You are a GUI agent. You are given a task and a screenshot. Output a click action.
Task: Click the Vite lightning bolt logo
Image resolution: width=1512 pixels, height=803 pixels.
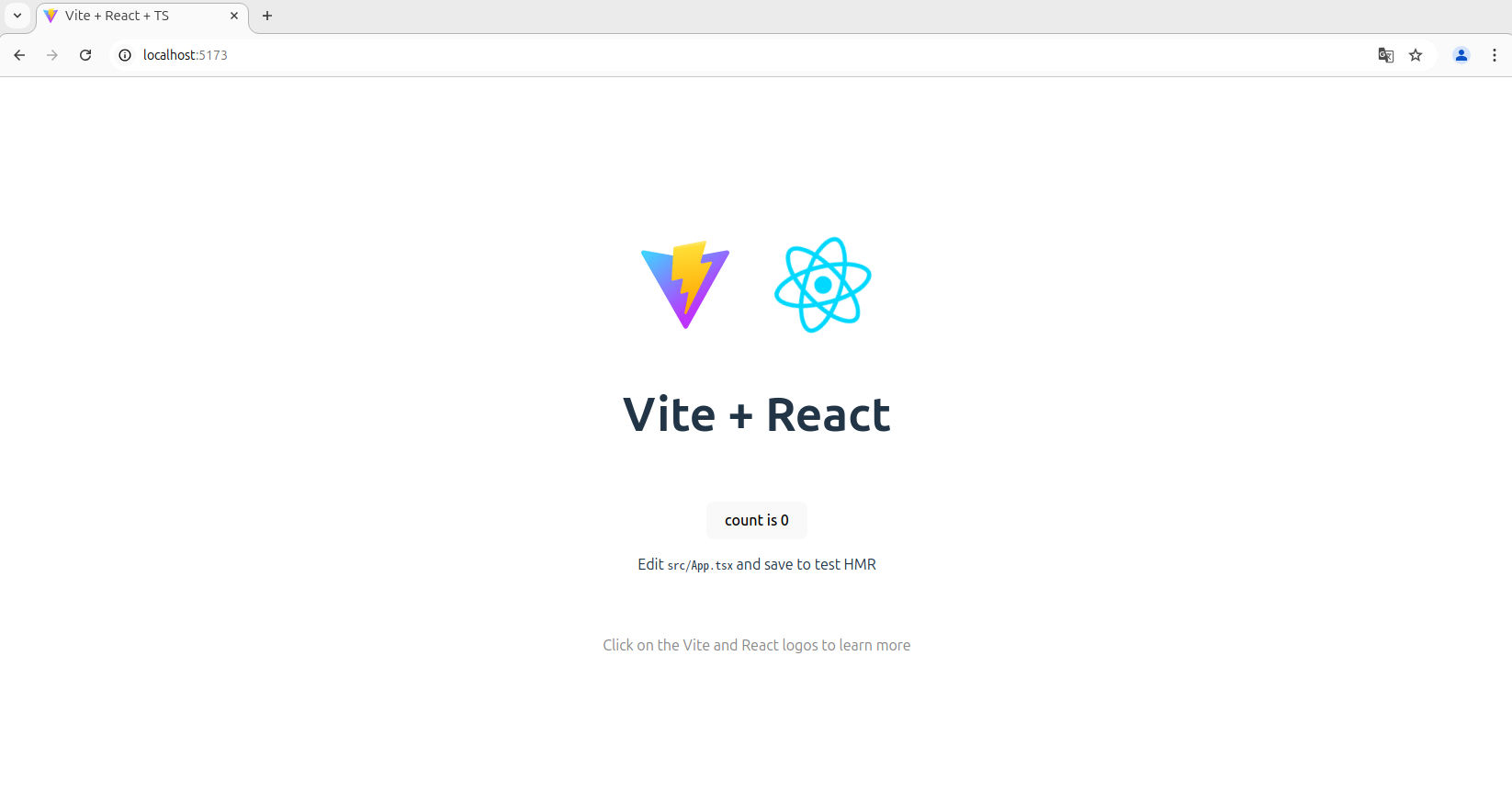click(685, 285)
